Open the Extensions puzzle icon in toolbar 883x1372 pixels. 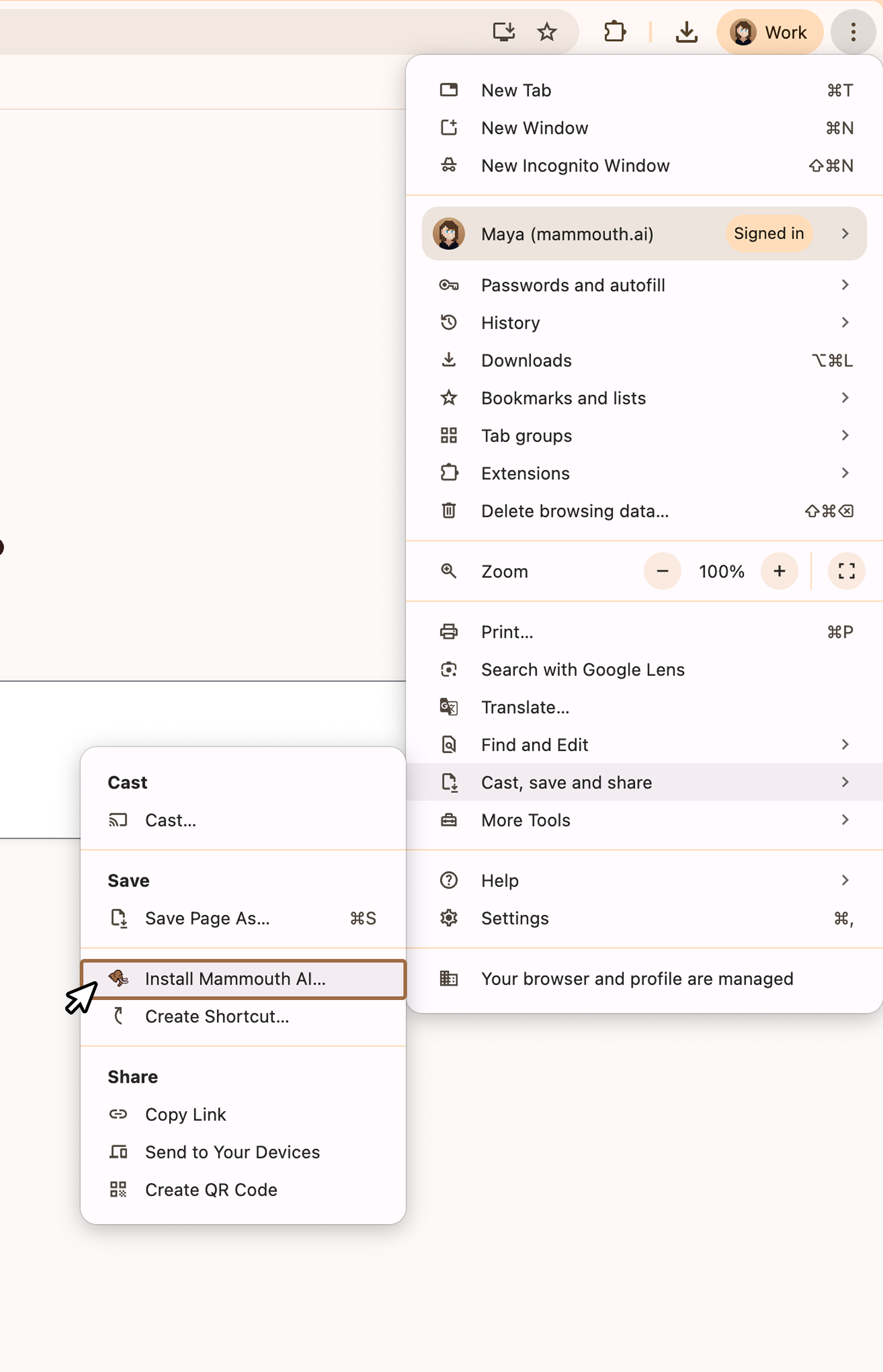[615, 31]
